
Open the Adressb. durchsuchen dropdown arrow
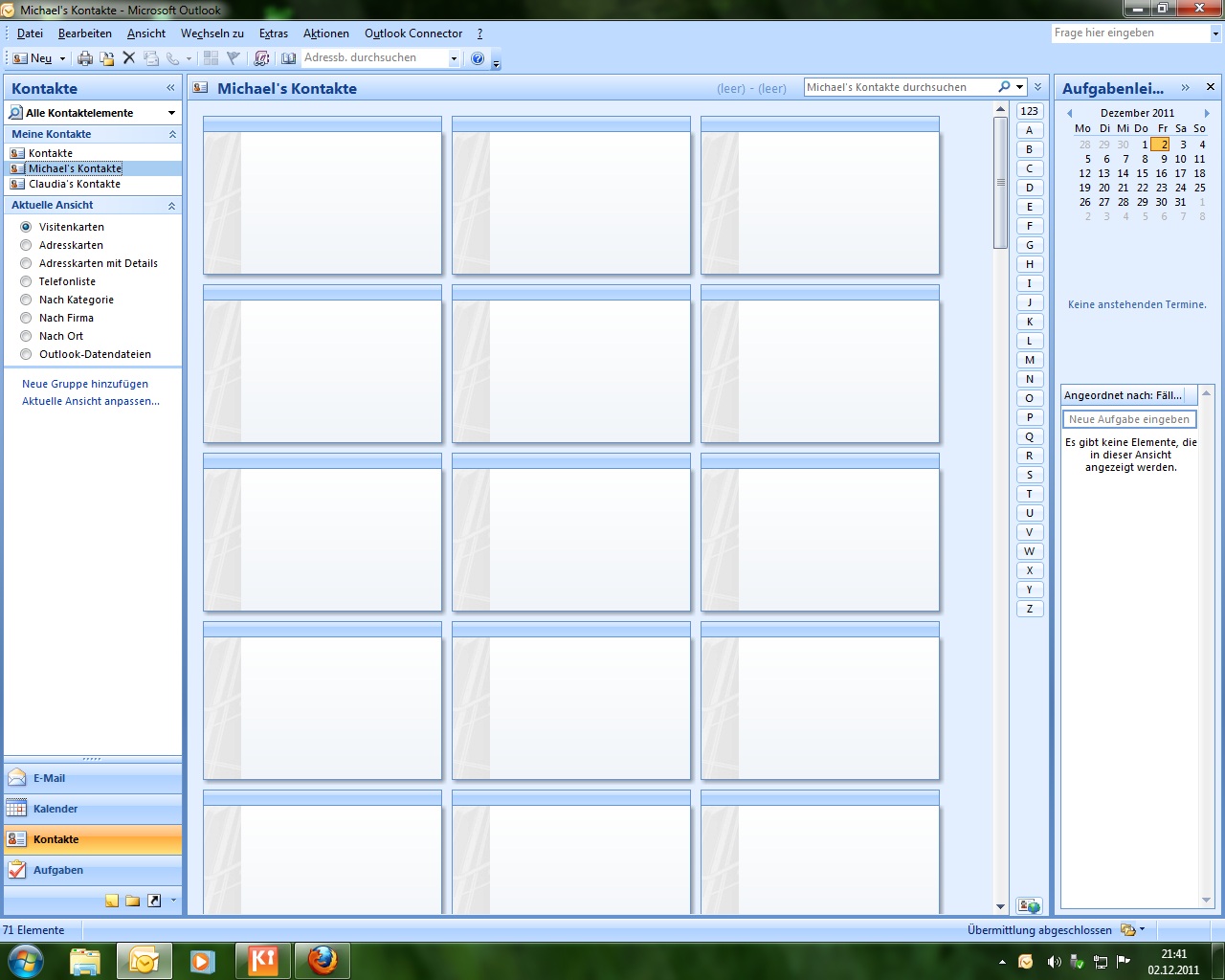pos(454,58)
